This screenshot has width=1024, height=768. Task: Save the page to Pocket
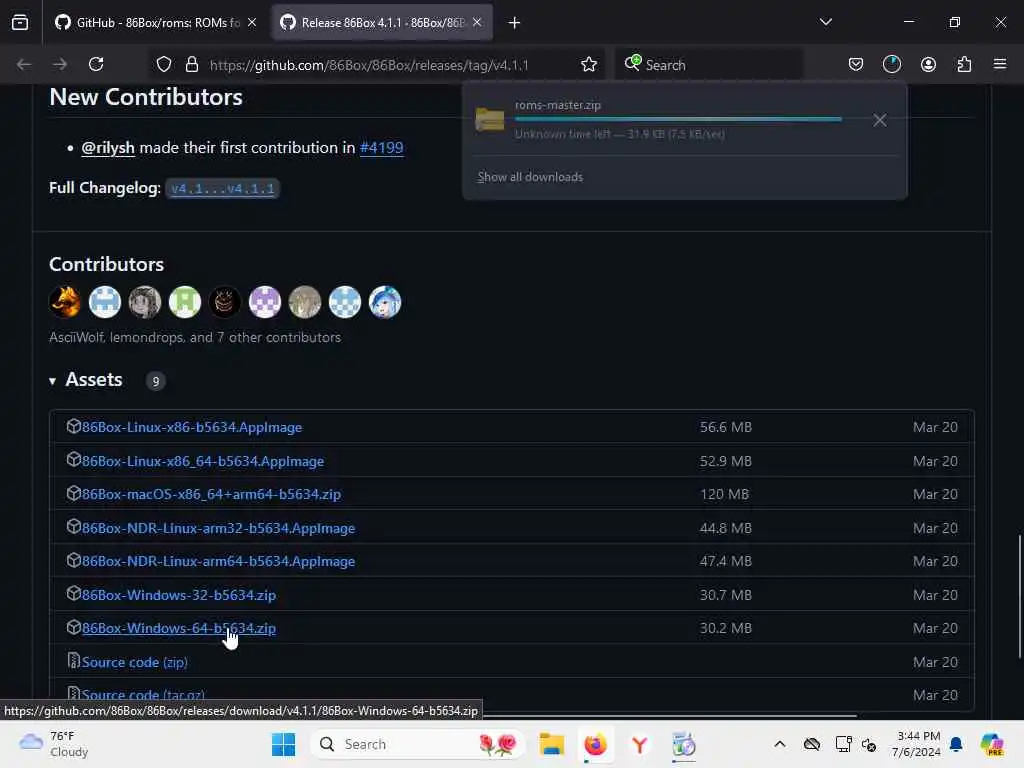(856, 64)
